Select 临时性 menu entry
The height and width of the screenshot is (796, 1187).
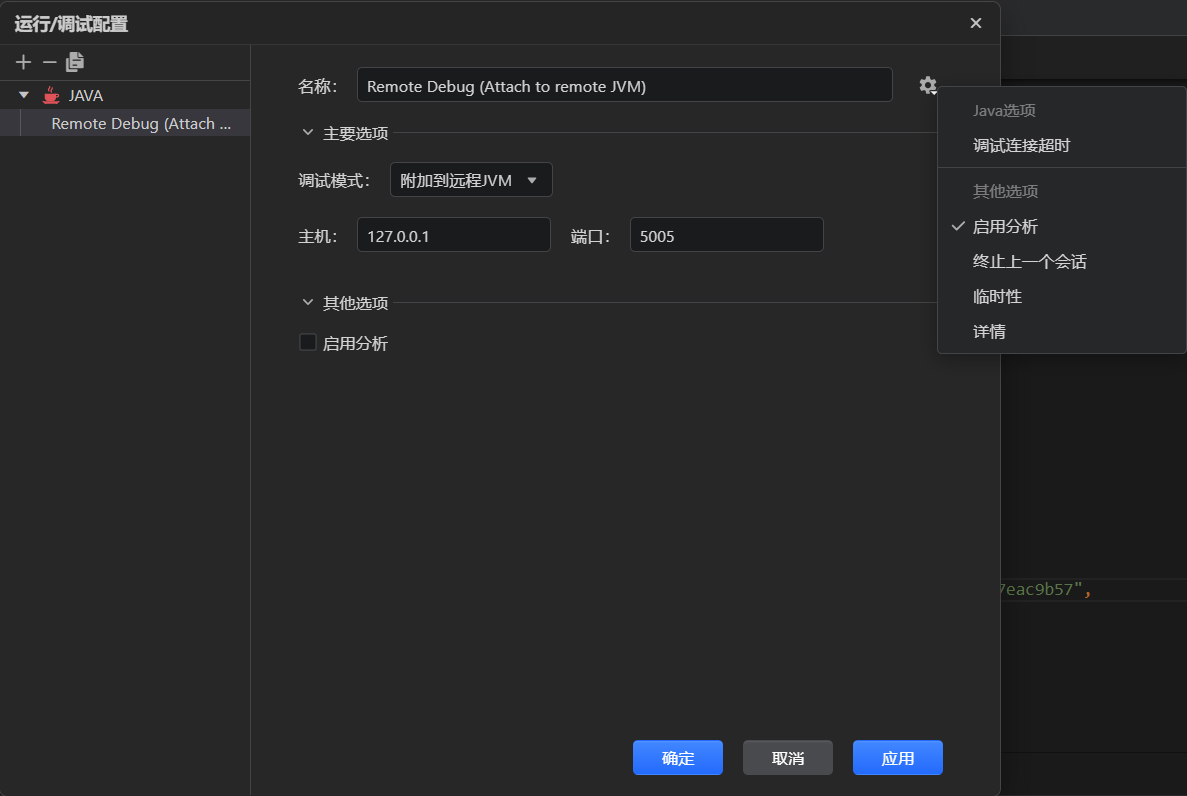(x=1061, y=296)
